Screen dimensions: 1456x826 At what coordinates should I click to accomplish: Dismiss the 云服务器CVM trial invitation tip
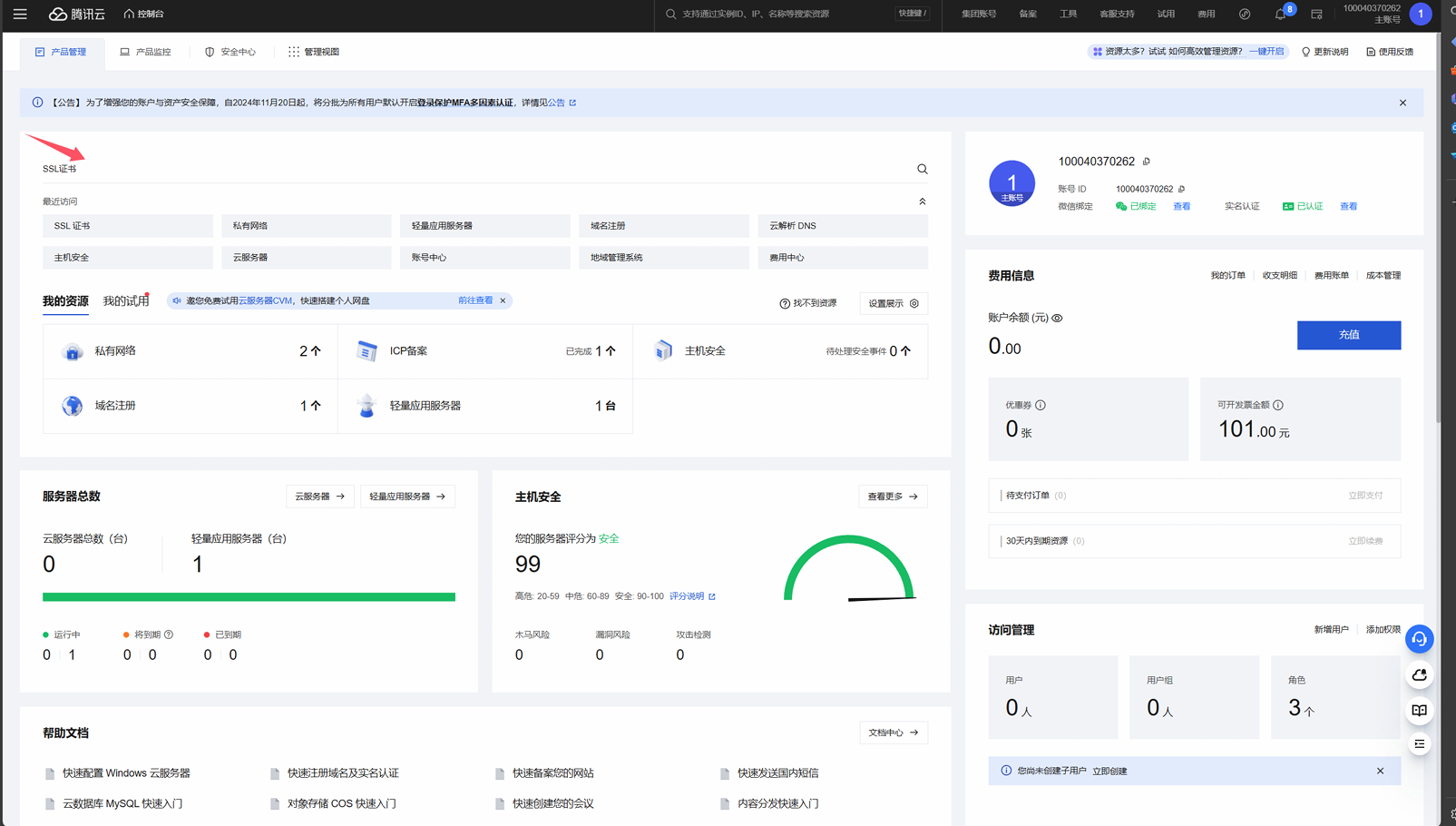(x=503, y=300)
